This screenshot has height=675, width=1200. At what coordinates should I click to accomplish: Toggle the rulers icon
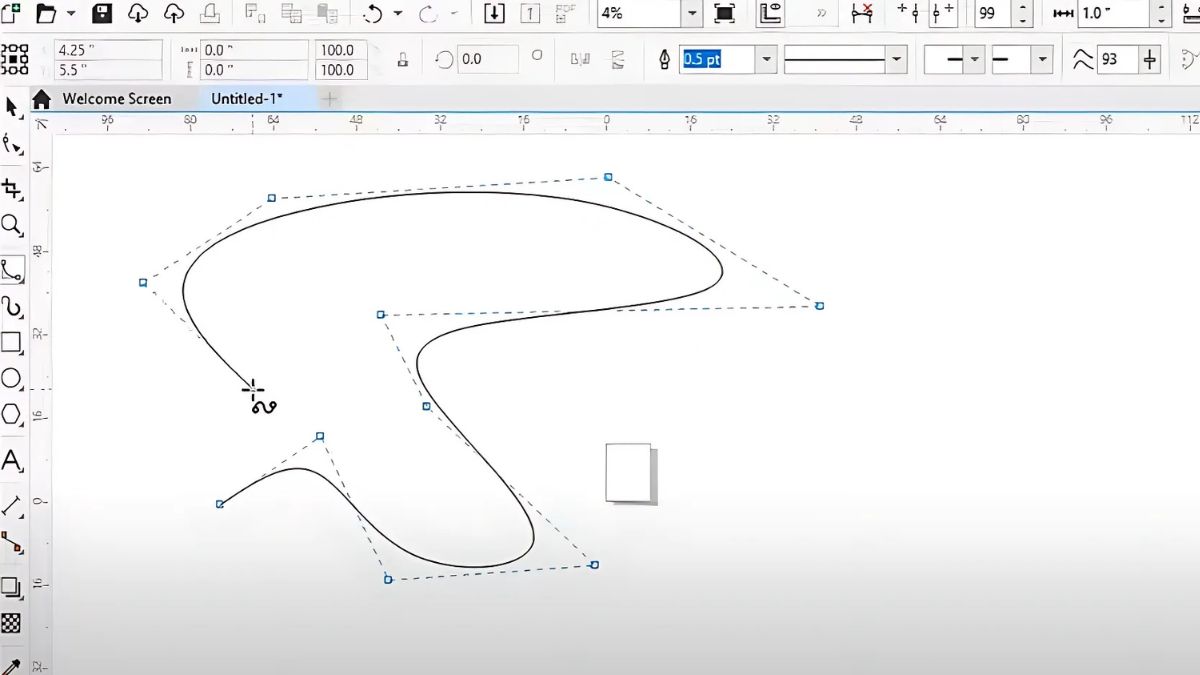click(770, 13)
